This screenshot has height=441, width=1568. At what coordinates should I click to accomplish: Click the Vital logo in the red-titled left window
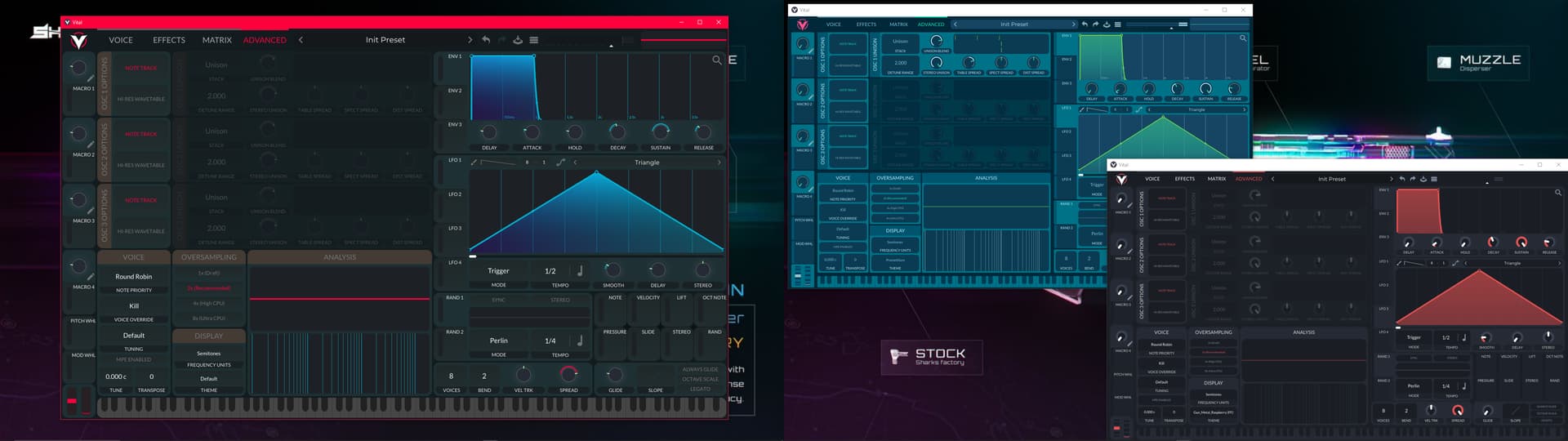[78, 42]
